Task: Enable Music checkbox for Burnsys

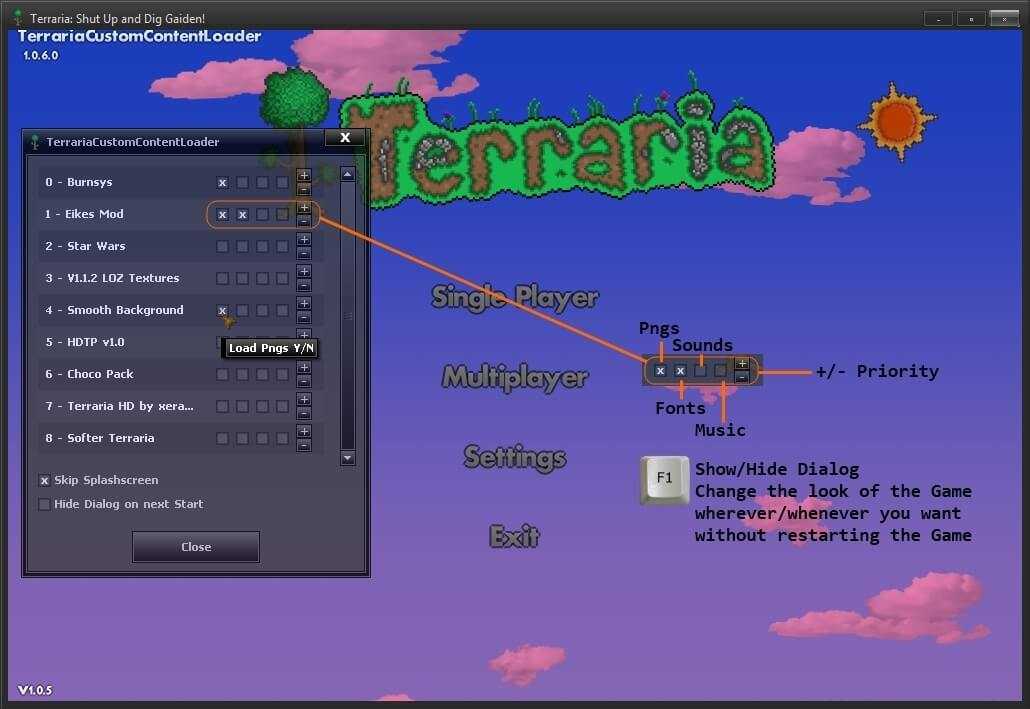Action: pyautogui.click(x=282, y=183)
